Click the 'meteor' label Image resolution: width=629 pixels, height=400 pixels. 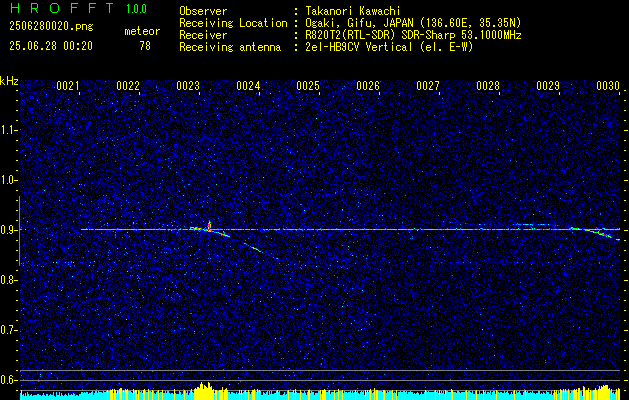tap(142, 31)
